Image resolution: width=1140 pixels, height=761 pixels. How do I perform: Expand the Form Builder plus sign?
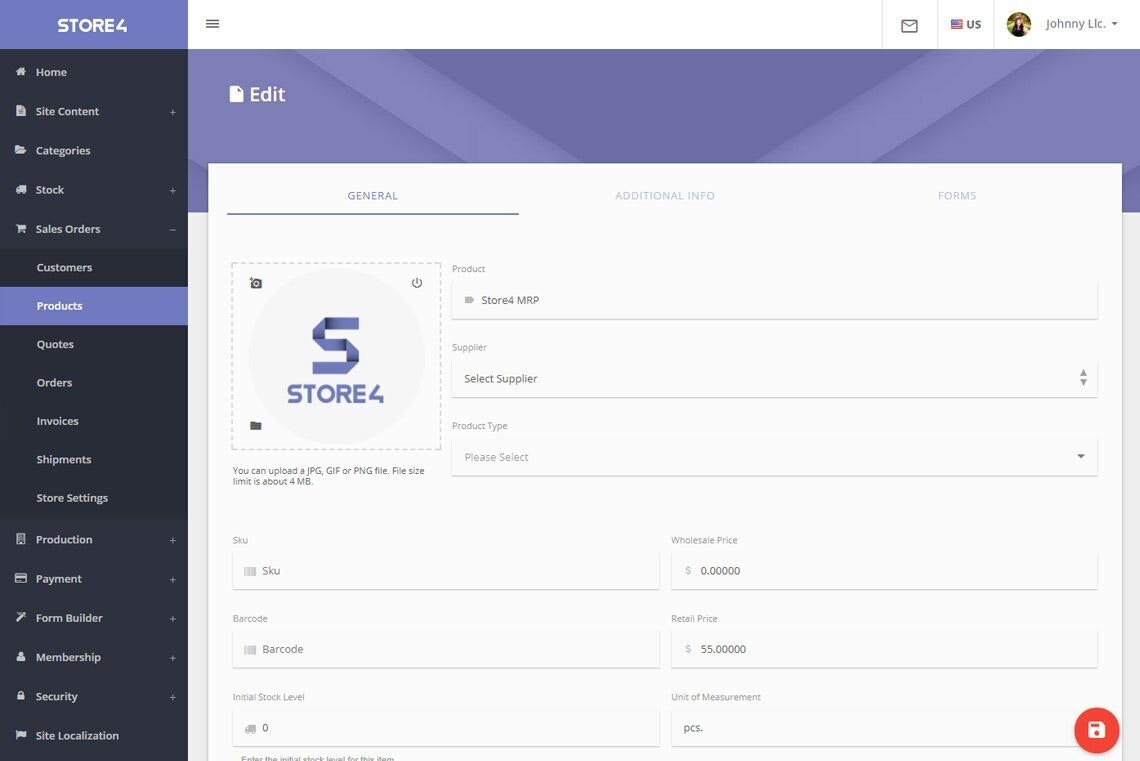(x=172, y=619)
